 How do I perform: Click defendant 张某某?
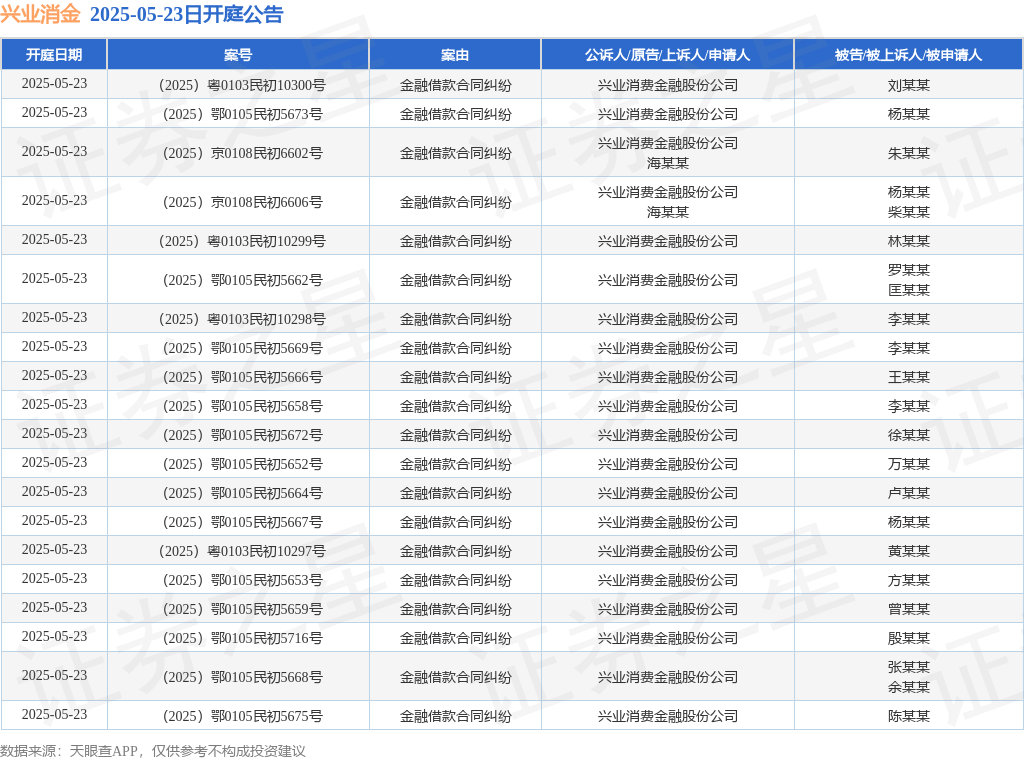coord(908,667)
